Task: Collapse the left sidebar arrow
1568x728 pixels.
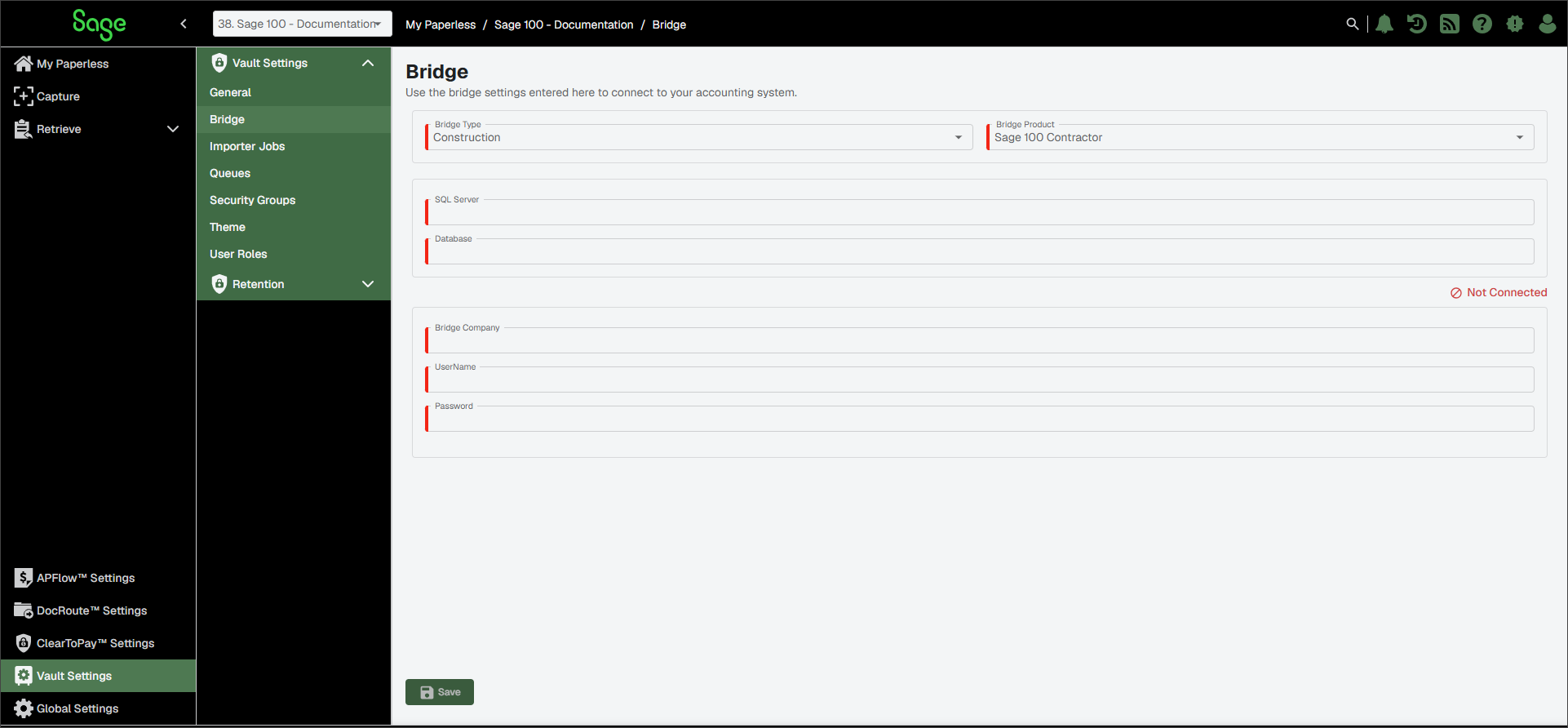Action: click(x=184, y=24)
